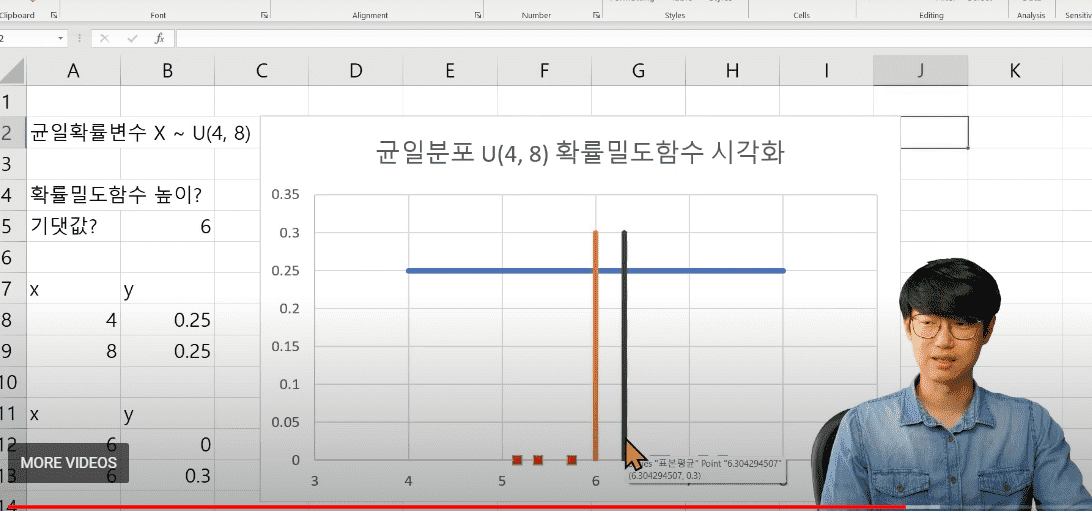
Task: Click the MORE VIDEOS button
Action: (68, 463)
